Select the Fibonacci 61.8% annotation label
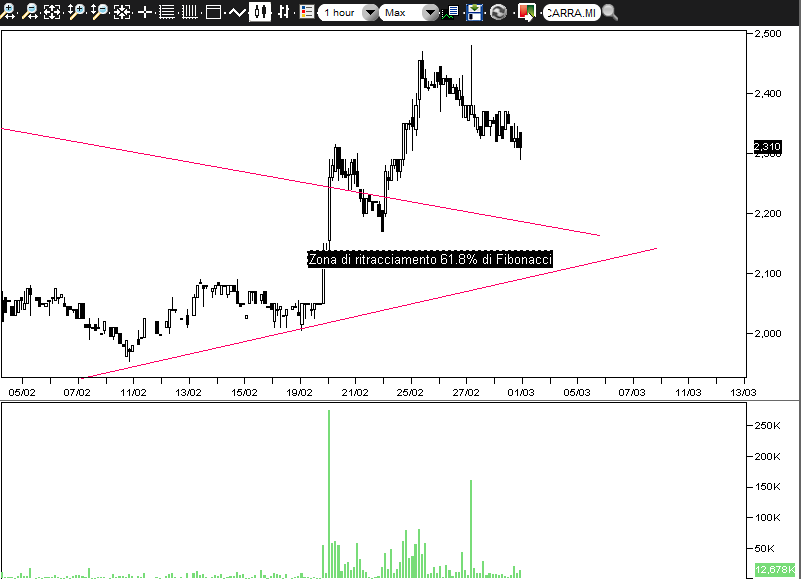Screen dimensions: 801x579 430,259
